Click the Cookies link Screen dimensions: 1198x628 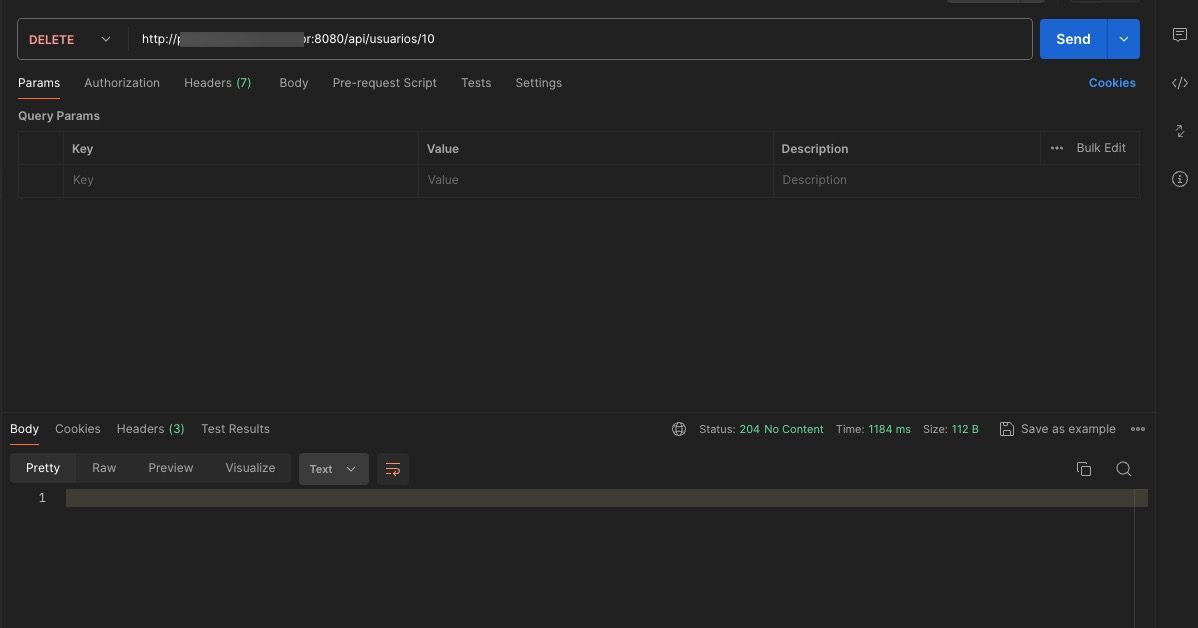tap(1111, 83)
